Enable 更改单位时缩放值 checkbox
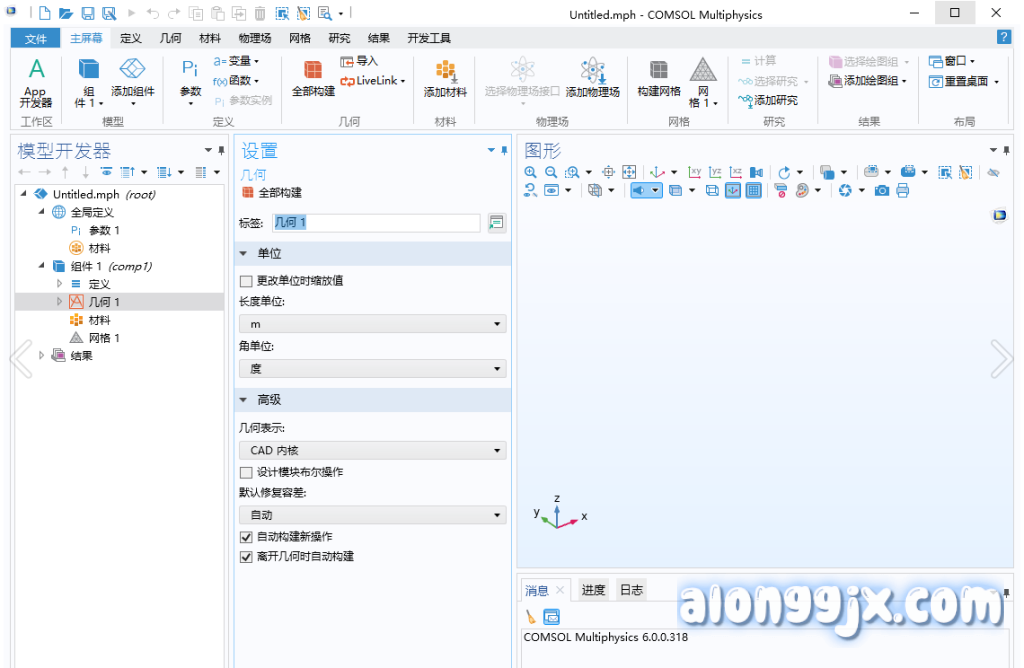 (x=246, y=281)
